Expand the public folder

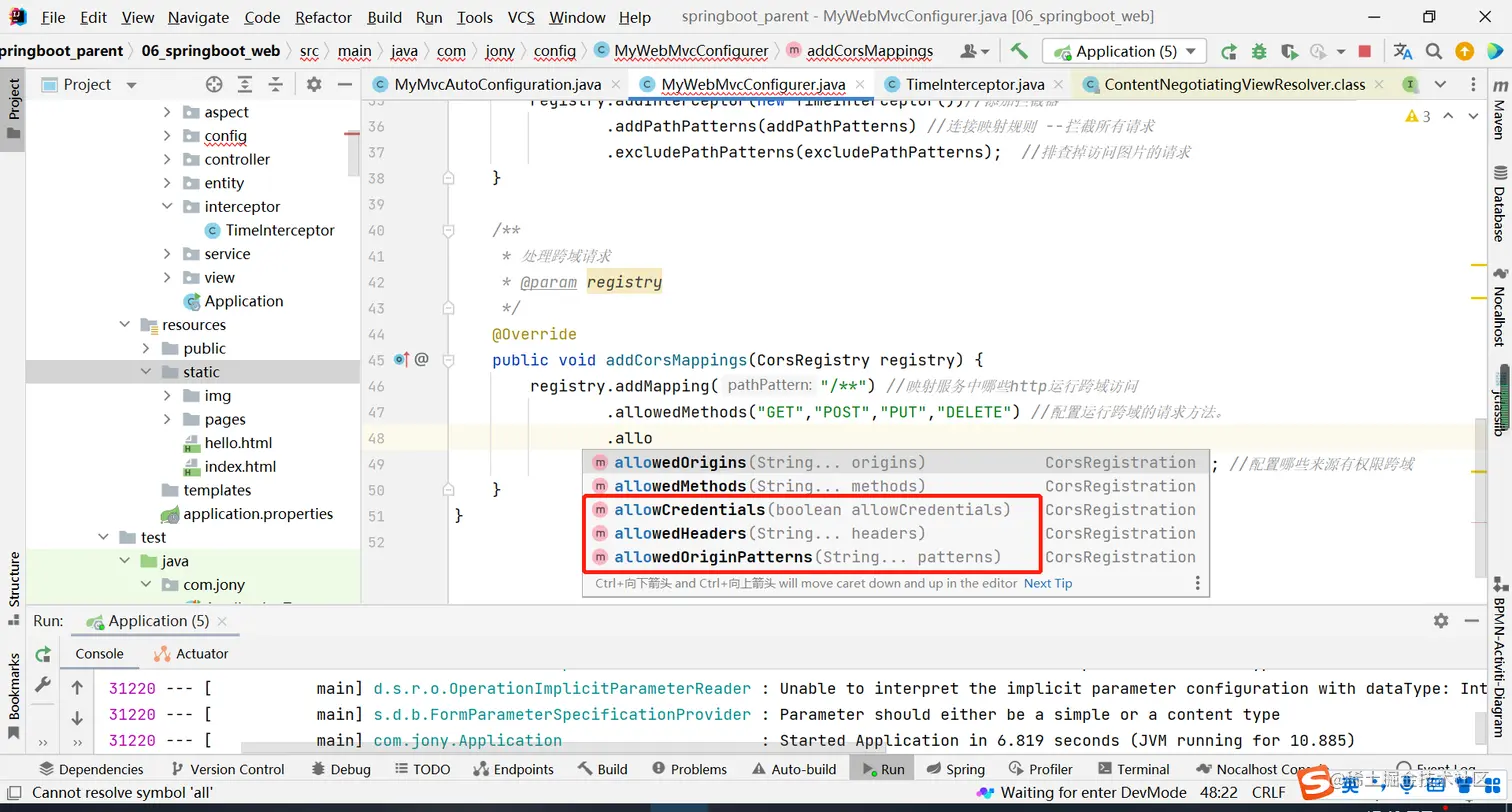pyautogui.click(x=146, y=348)
